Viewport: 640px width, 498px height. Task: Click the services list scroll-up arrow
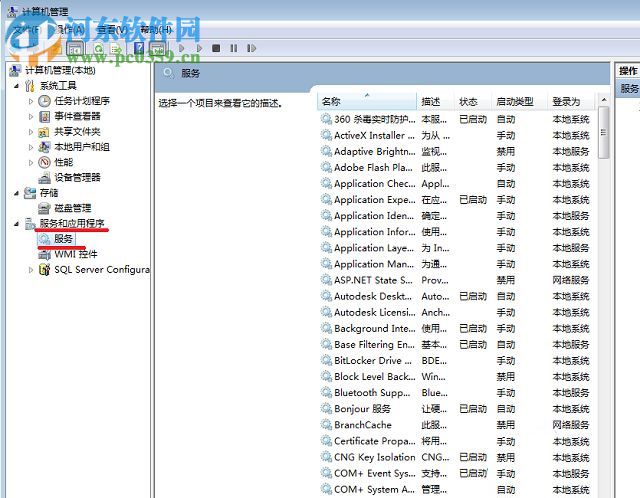coord(604,100)
